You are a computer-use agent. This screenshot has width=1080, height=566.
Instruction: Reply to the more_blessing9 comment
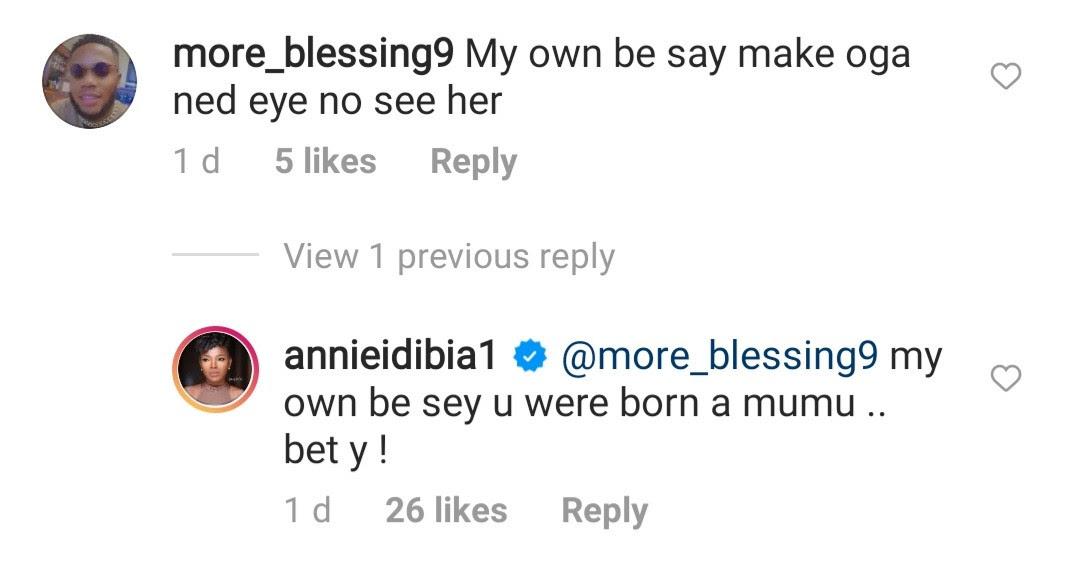[x=473, y=162]
